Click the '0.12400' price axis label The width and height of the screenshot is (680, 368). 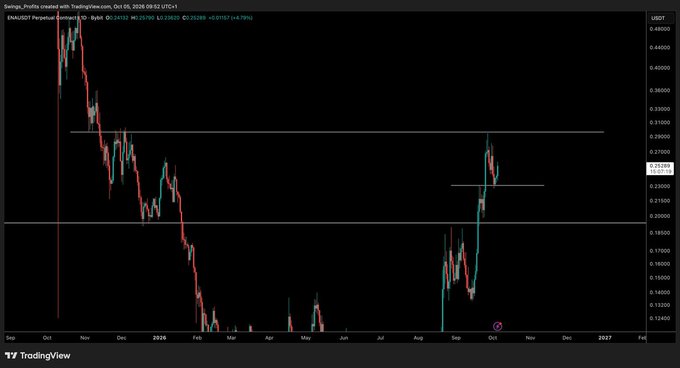tap(660, 319)
